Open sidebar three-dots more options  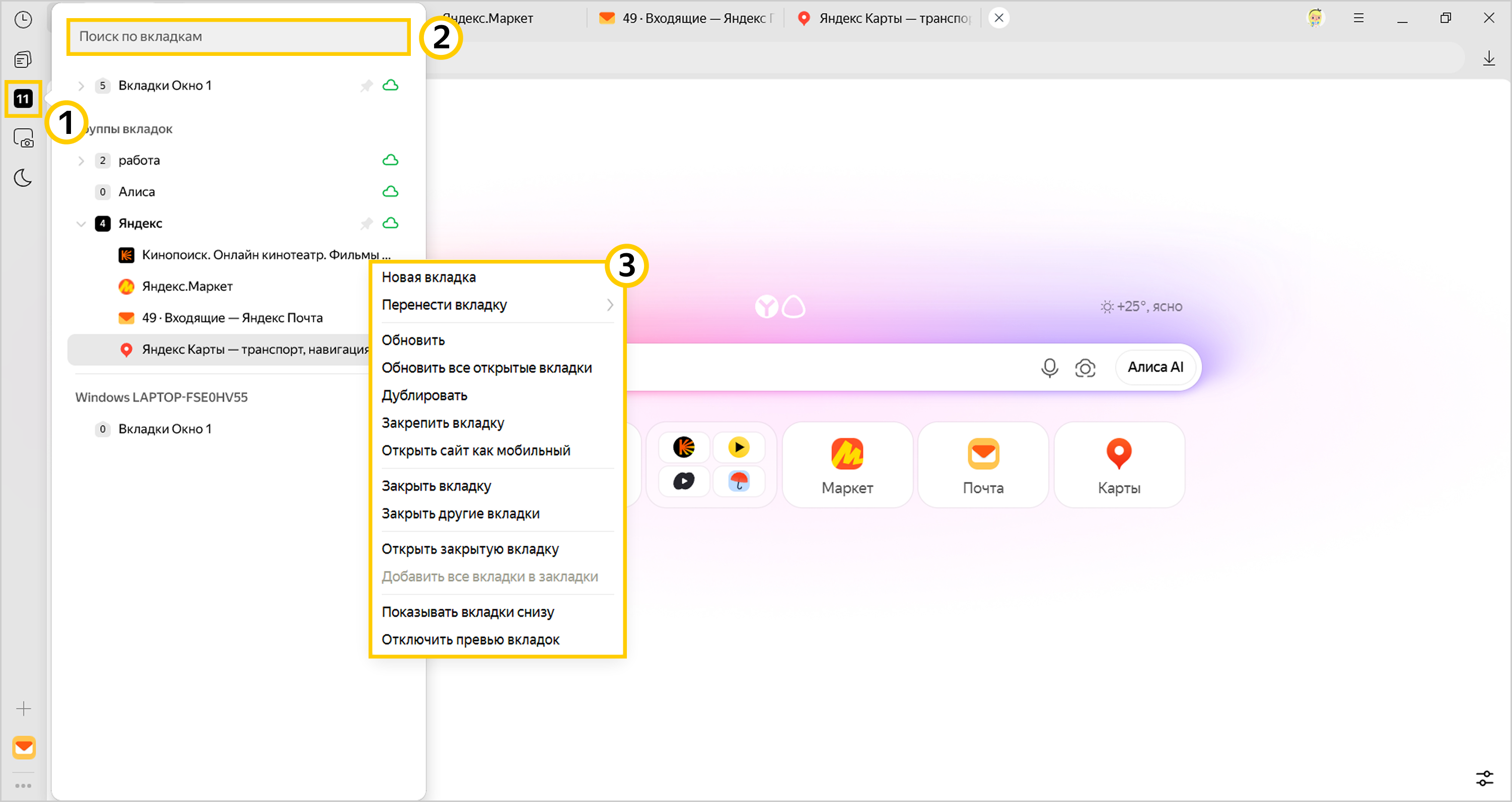point(23,785)
